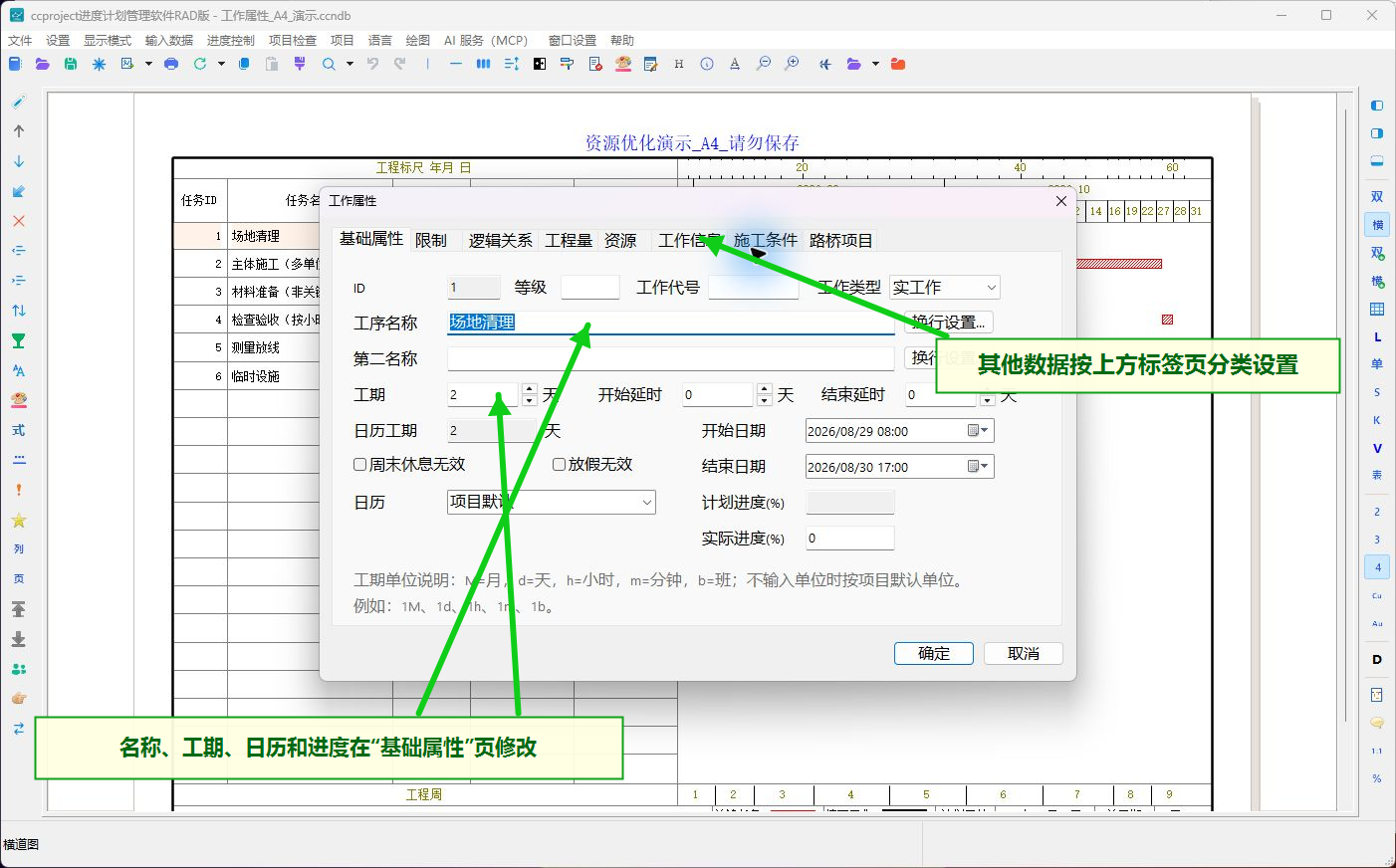The image size is (1396, 868).
Task: Click the blue down arrow icon in left sidebar
Action: coord(19,161)
